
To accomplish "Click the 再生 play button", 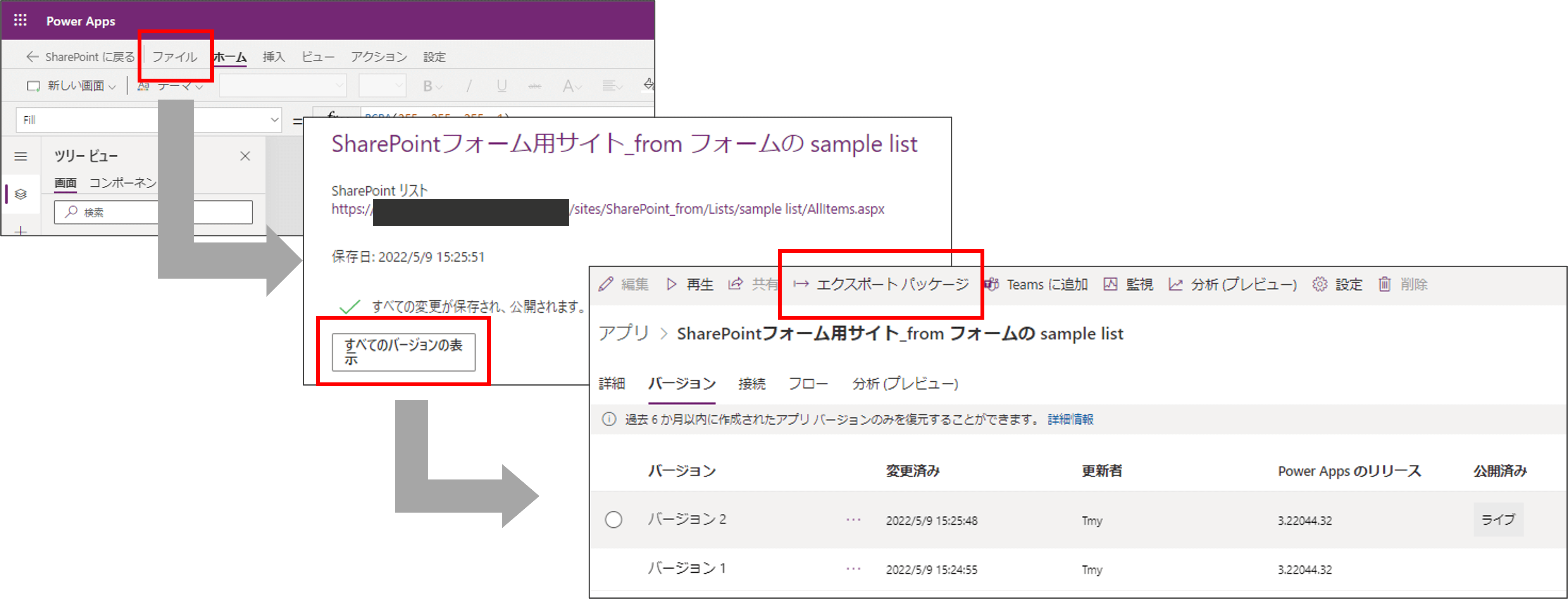I will click(690, 284).
